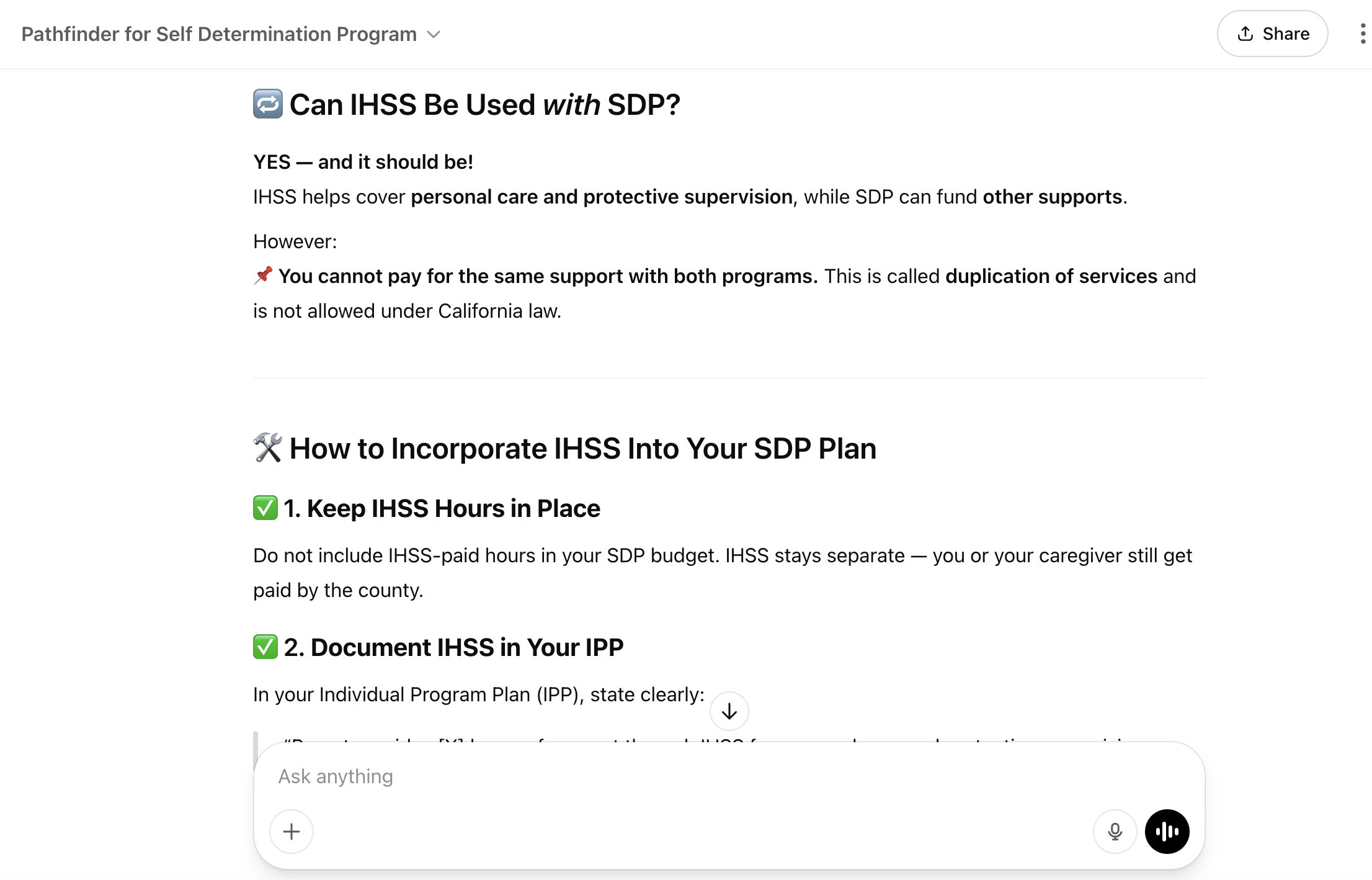Click the scroll-to-bottom arrow button
The image size is (1372, 880).
(x=729, y=711)
